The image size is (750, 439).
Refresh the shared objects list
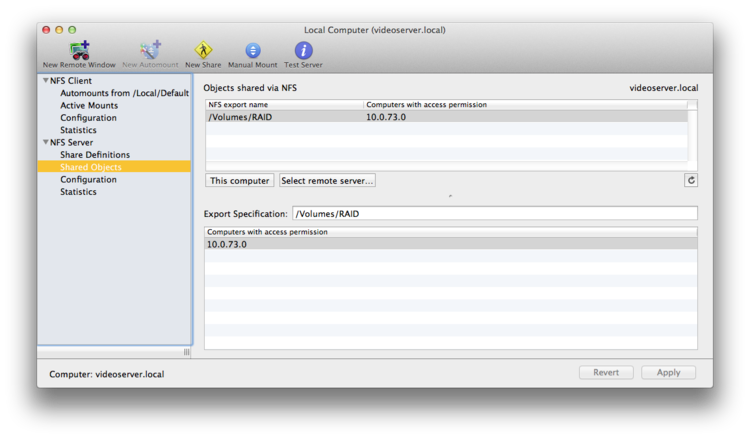[x=691, y=180]
